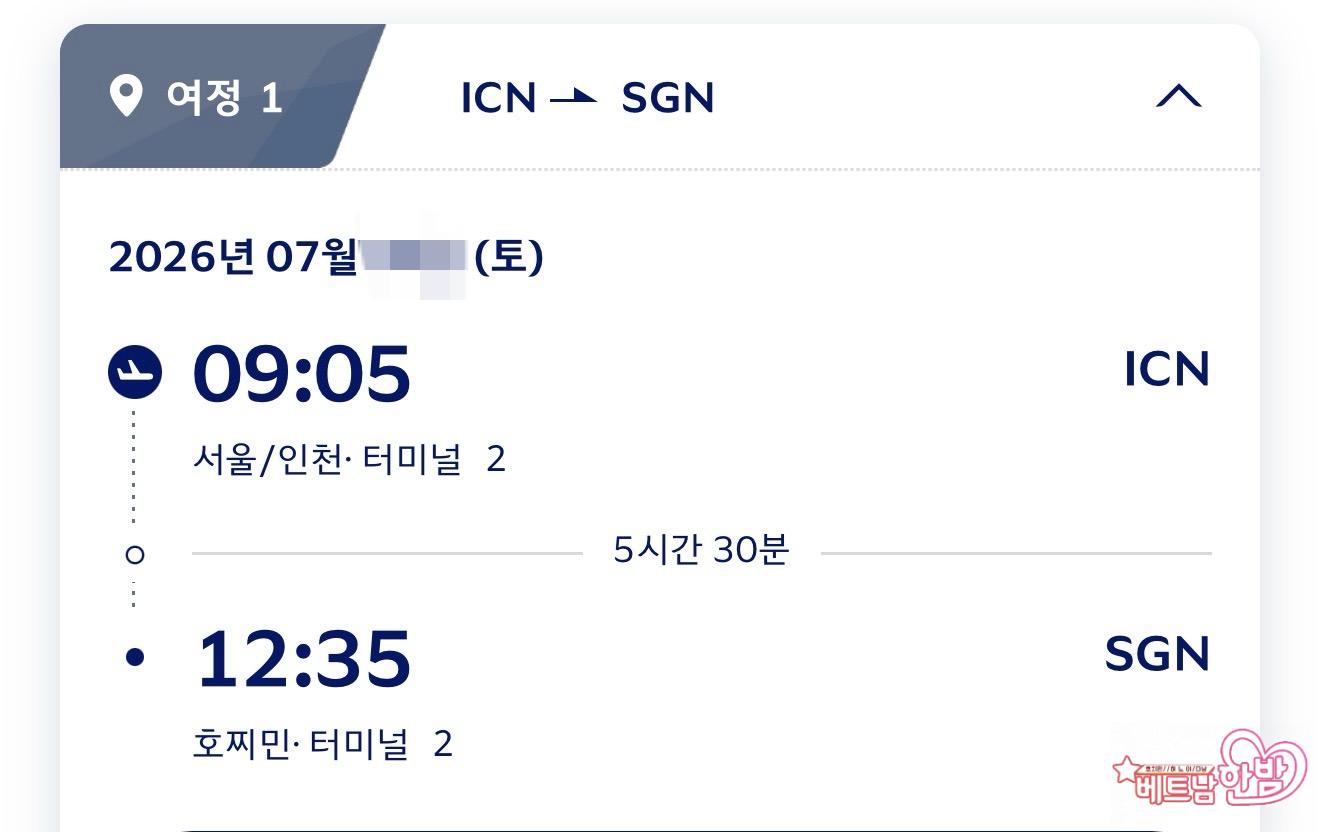Click SGN in the route header

click(667, 98)
